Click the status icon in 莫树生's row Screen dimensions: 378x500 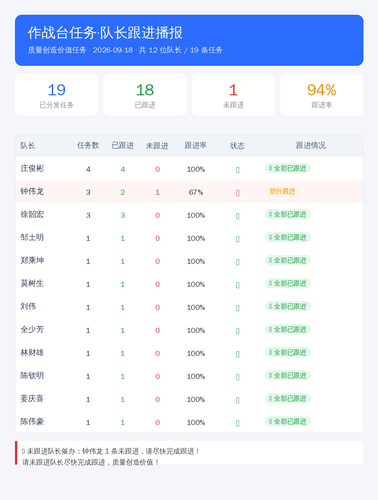pos(238,285)
